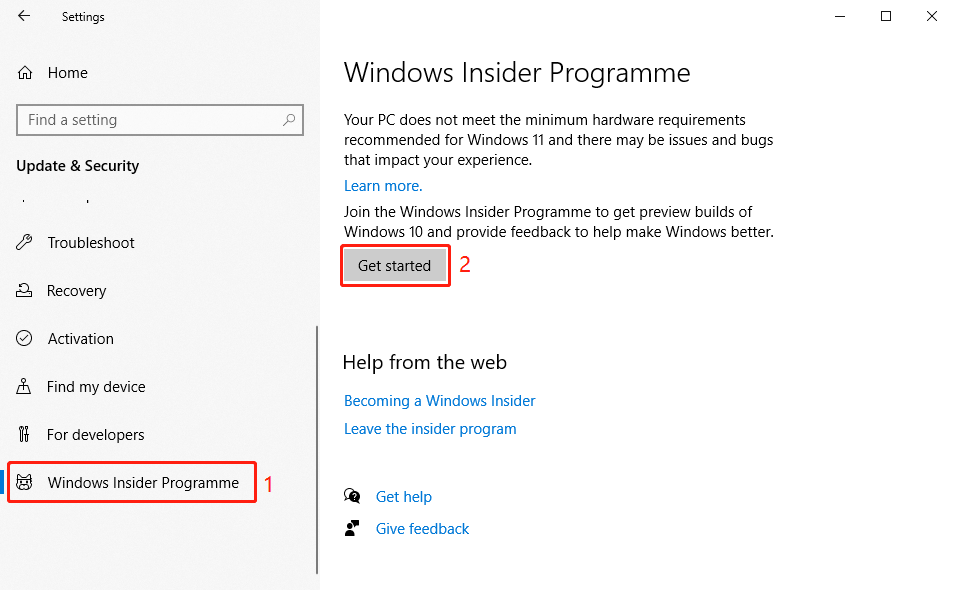Click the Give feedback megaphone icon

(x=352, y=528)
